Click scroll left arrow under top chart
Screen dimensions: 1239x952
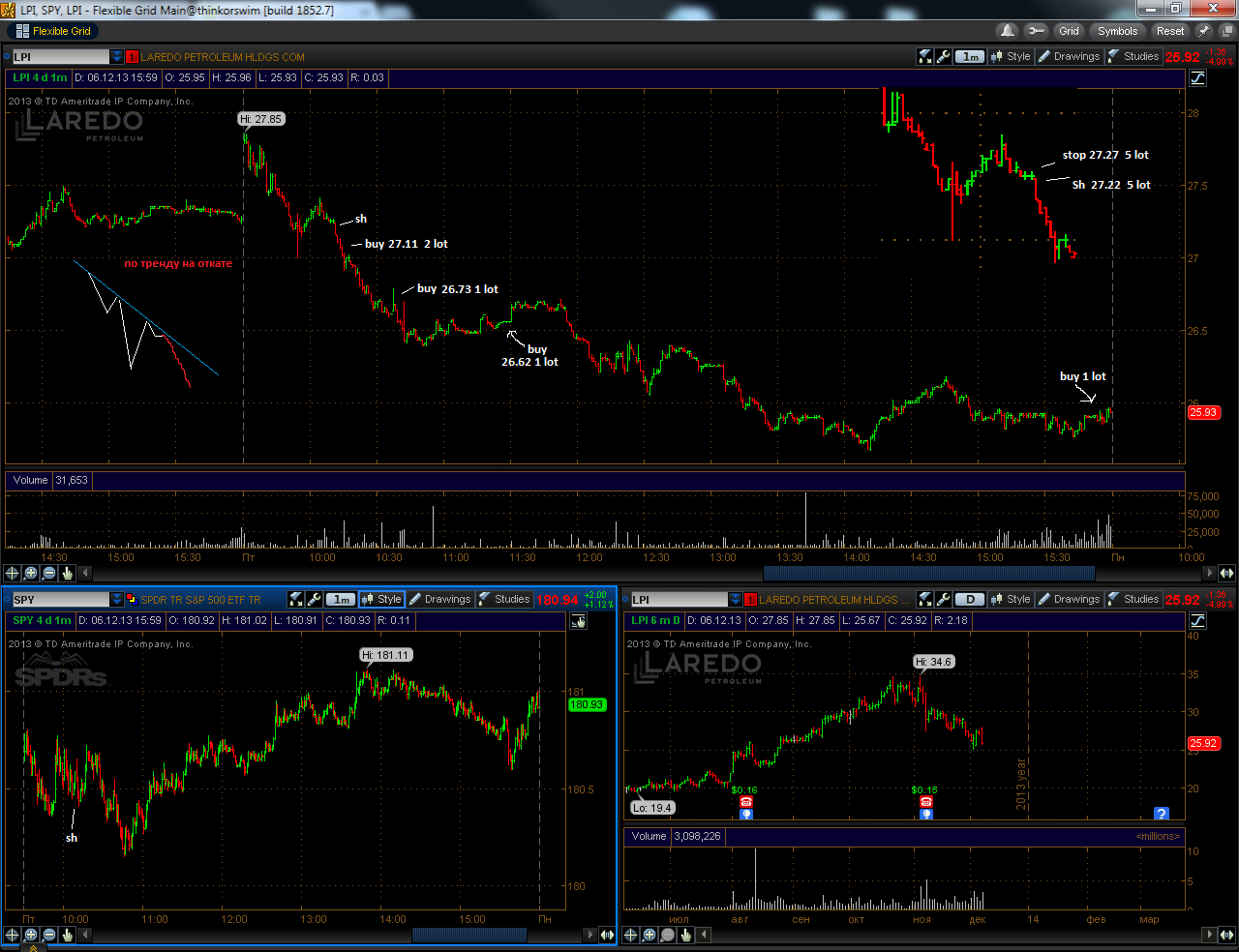(85, 573)
